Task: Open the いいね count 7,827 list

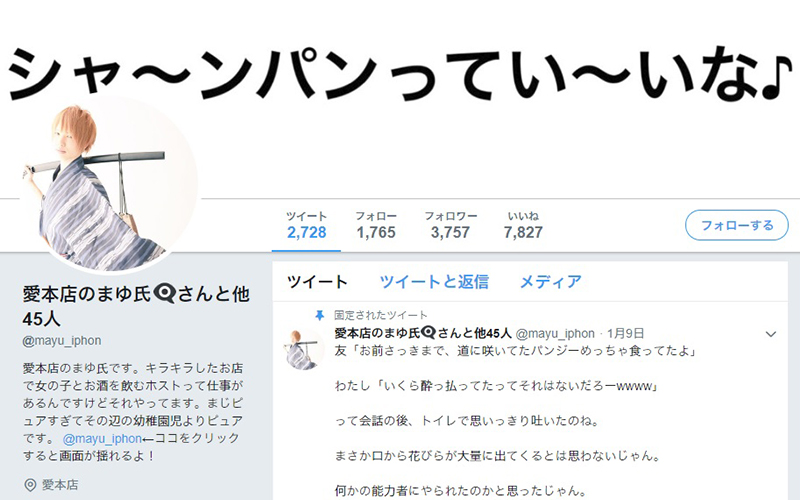Action: click(523, 225)
